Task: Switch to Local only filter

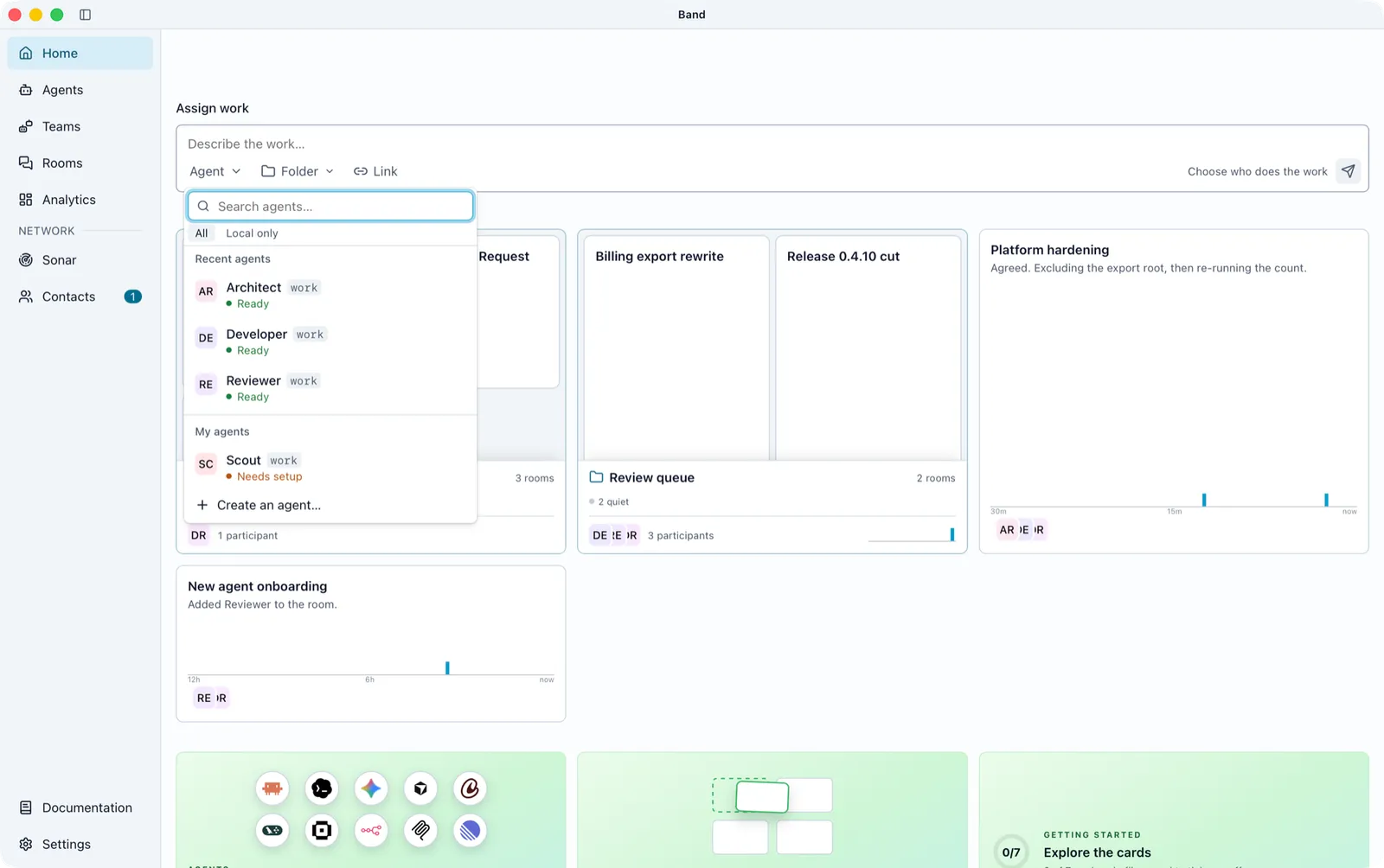Action: coord(252,233)
